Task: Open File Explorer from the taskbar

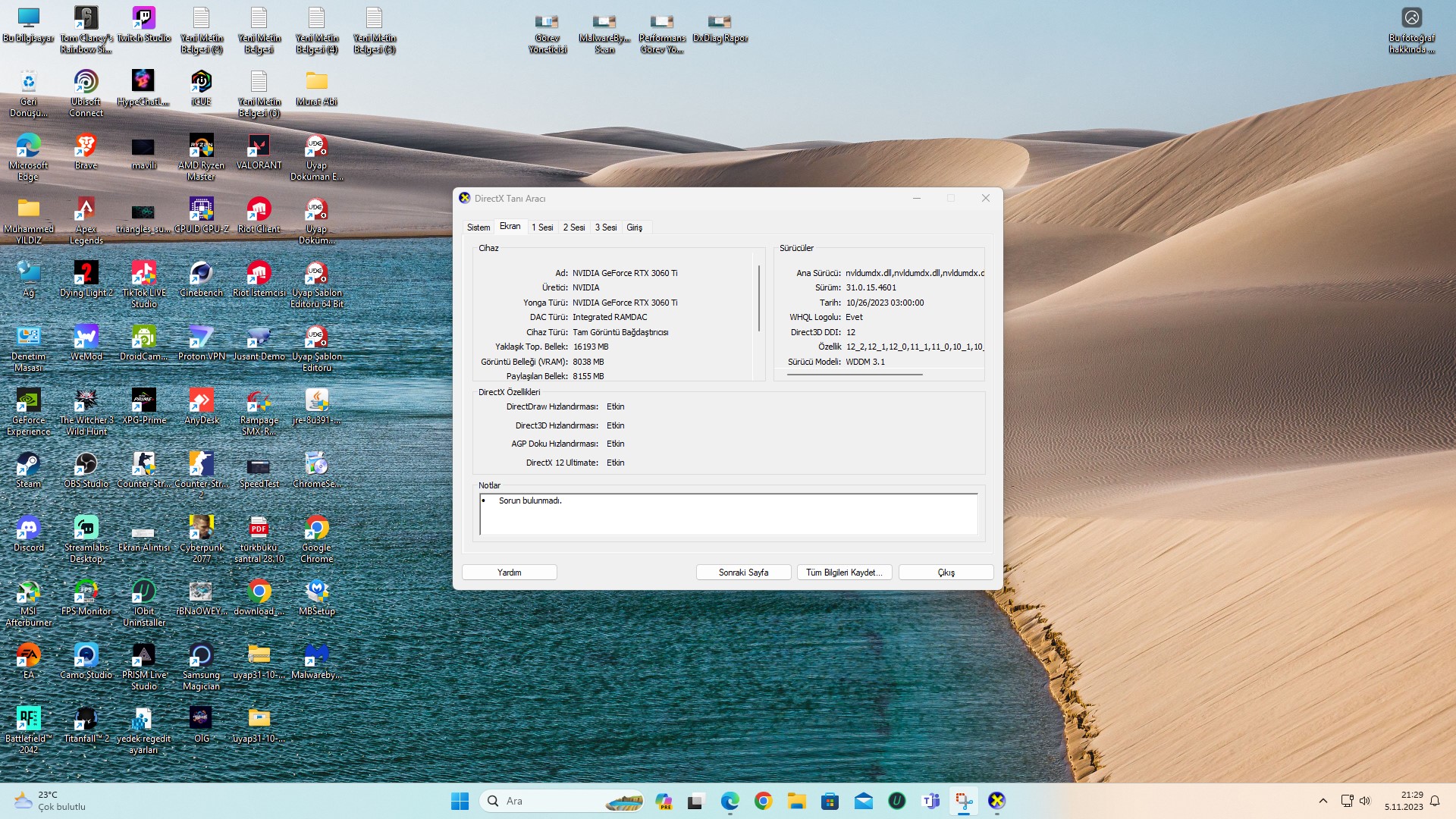Action: pos(796,801)
